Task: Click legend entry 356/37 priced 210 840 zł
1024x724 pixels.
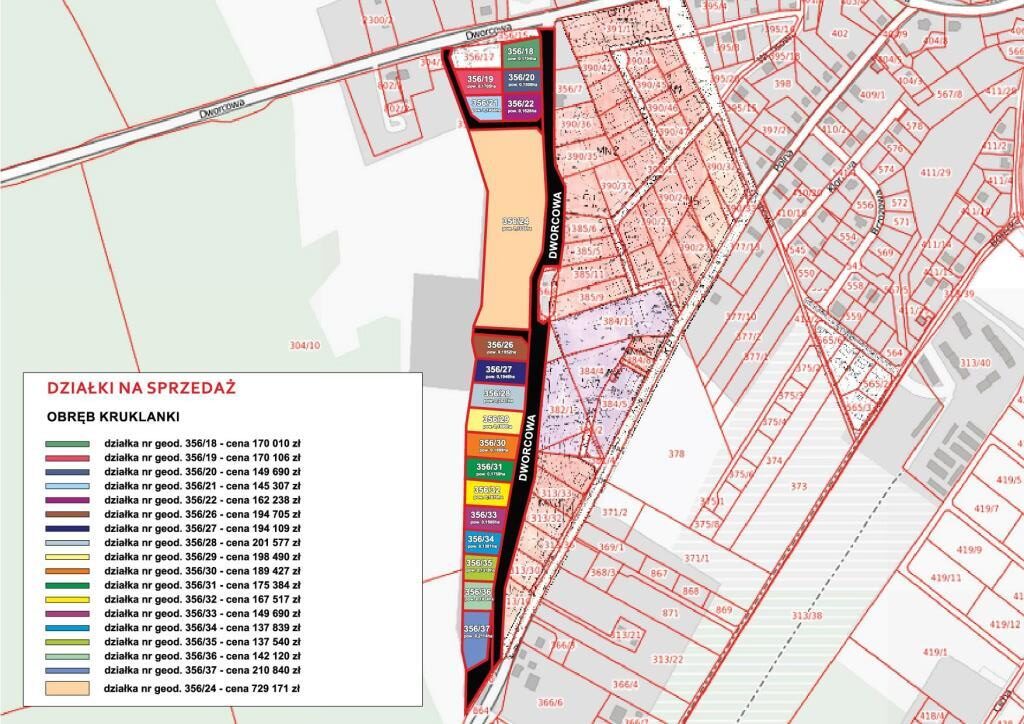Action: tap(202, 670)
